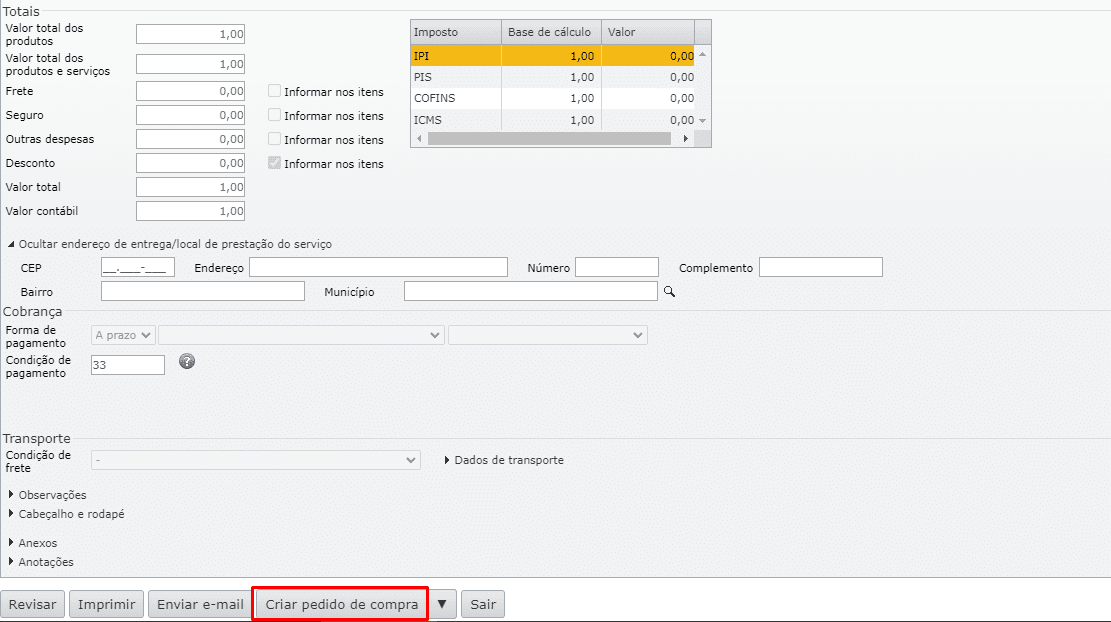Viewport: 1111px width, 622px height.
Task: Click the Seguro value field
Action: pyautogui.click(x=191, y=115)
